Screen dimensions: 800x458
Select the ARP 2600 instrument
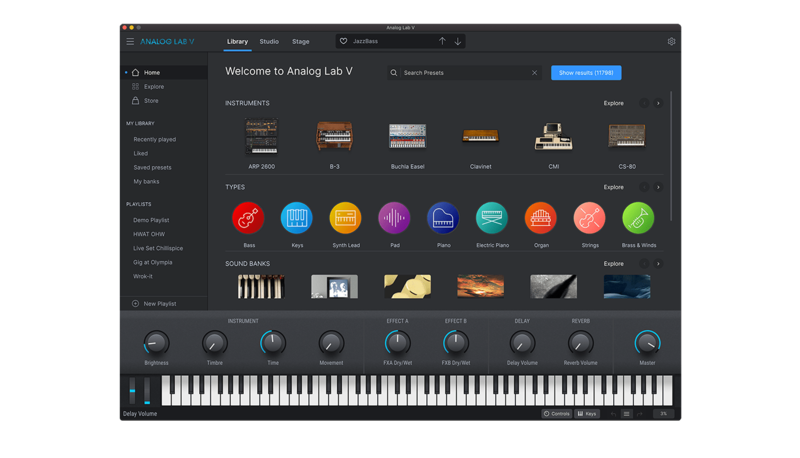261,136
